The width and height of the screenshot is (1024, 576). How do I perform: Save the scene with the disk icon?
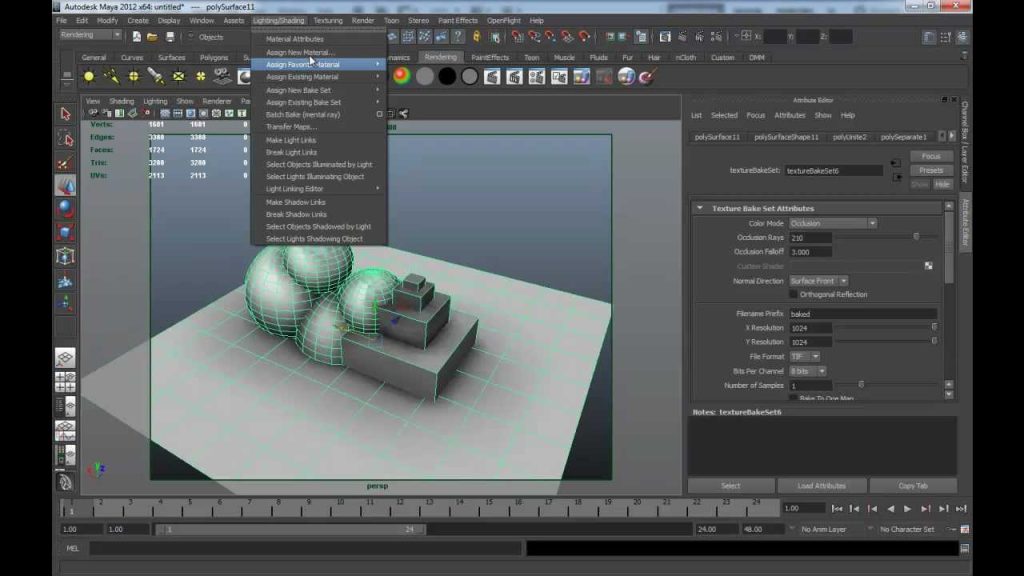tap(170, 37)
